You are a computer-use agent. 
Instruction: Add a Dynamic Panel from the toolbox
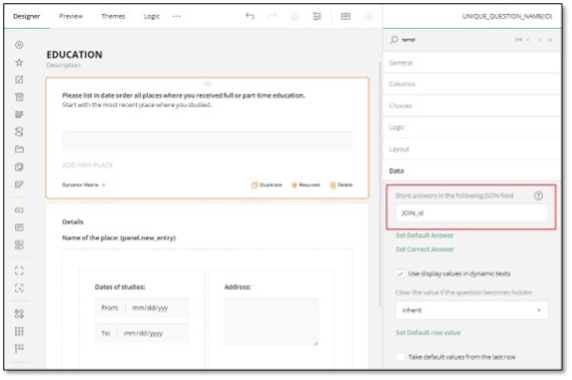(x=19, y=288)
